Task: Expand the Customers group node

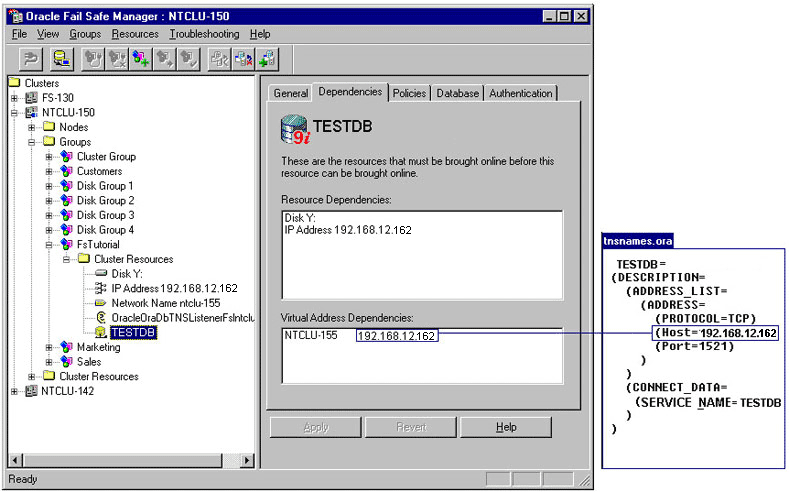Action: coord(49,172)
